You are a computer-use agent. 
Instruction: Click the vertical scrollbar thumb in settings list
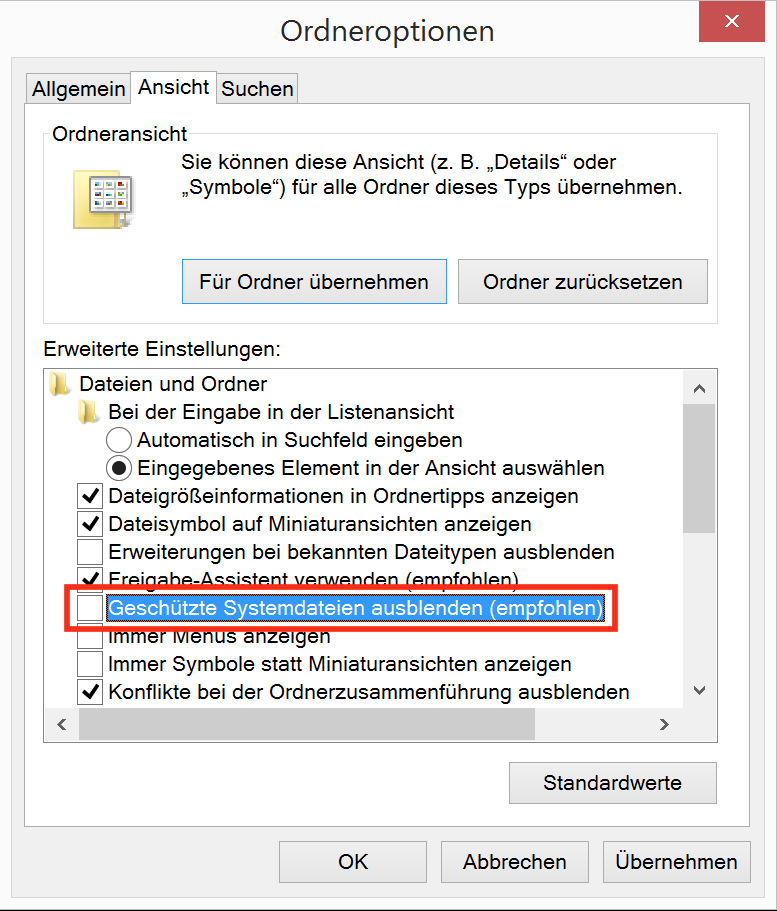click(699, 470)
